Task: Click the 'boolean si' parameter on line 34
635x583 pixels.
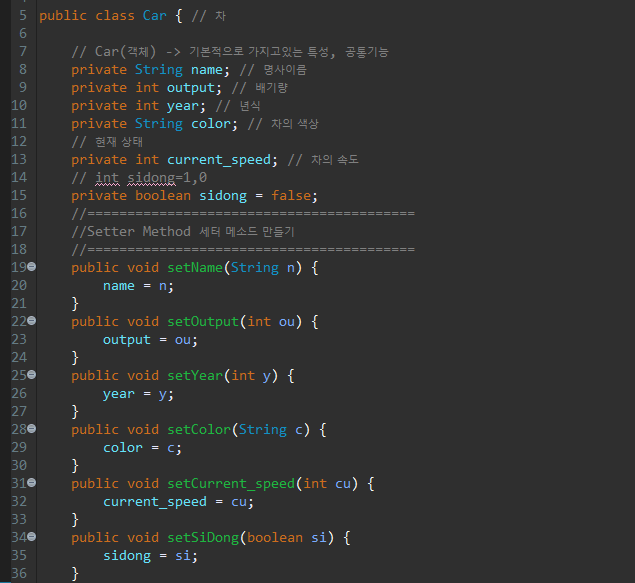Action: [287, 538]
